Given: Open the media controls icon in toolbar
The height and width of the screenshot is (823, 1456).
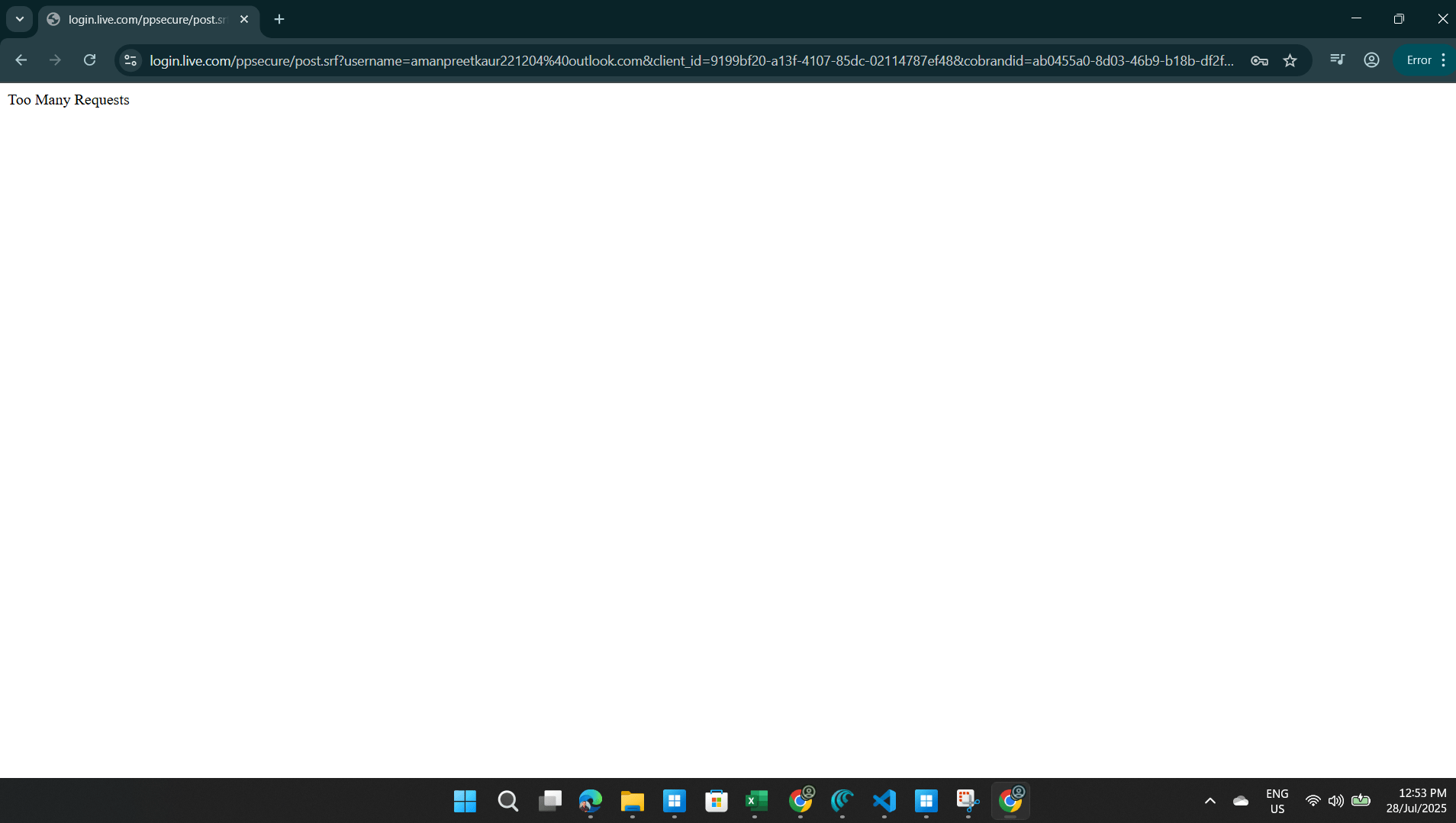Looking at the screenshot, I should coord(1338,59).
